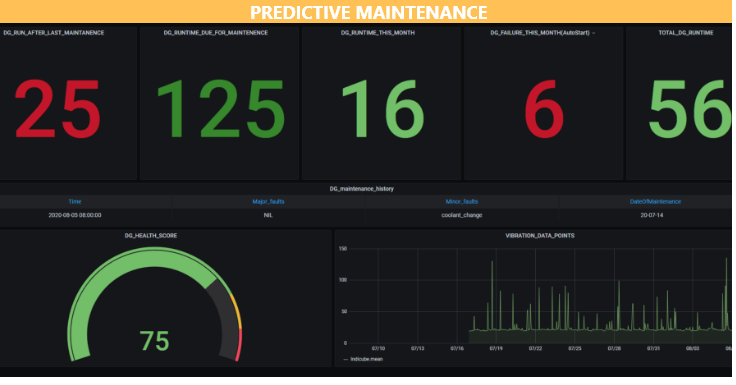Open the DG_RUNTIME_DUE_FOR_MAINTENENCE panel title
Image resolution: width=736 pixels, height=385 pixels.
(215, 33)
